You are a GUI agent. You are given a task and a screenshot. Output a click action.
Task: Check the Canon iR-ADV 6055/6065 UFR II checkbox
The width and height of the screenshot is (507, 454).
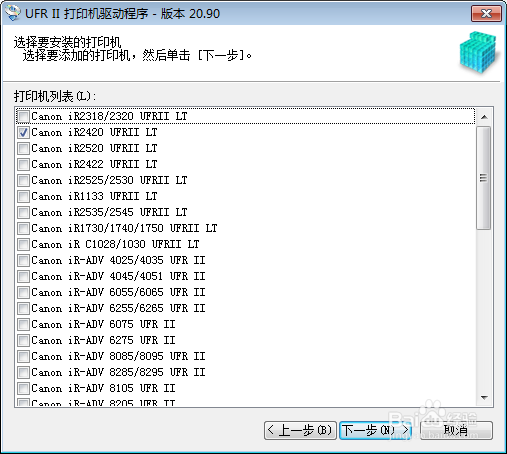tap(23, 292)
